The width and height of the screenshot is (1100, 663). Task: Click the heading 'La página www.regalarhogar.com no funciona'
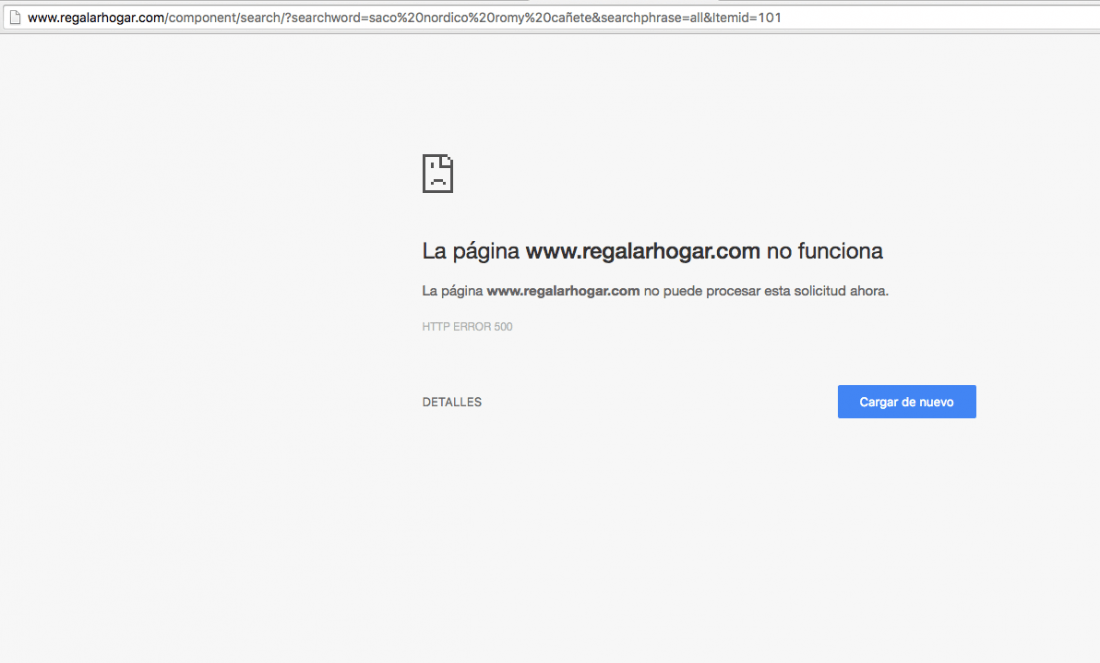click(x=652, y=251)
